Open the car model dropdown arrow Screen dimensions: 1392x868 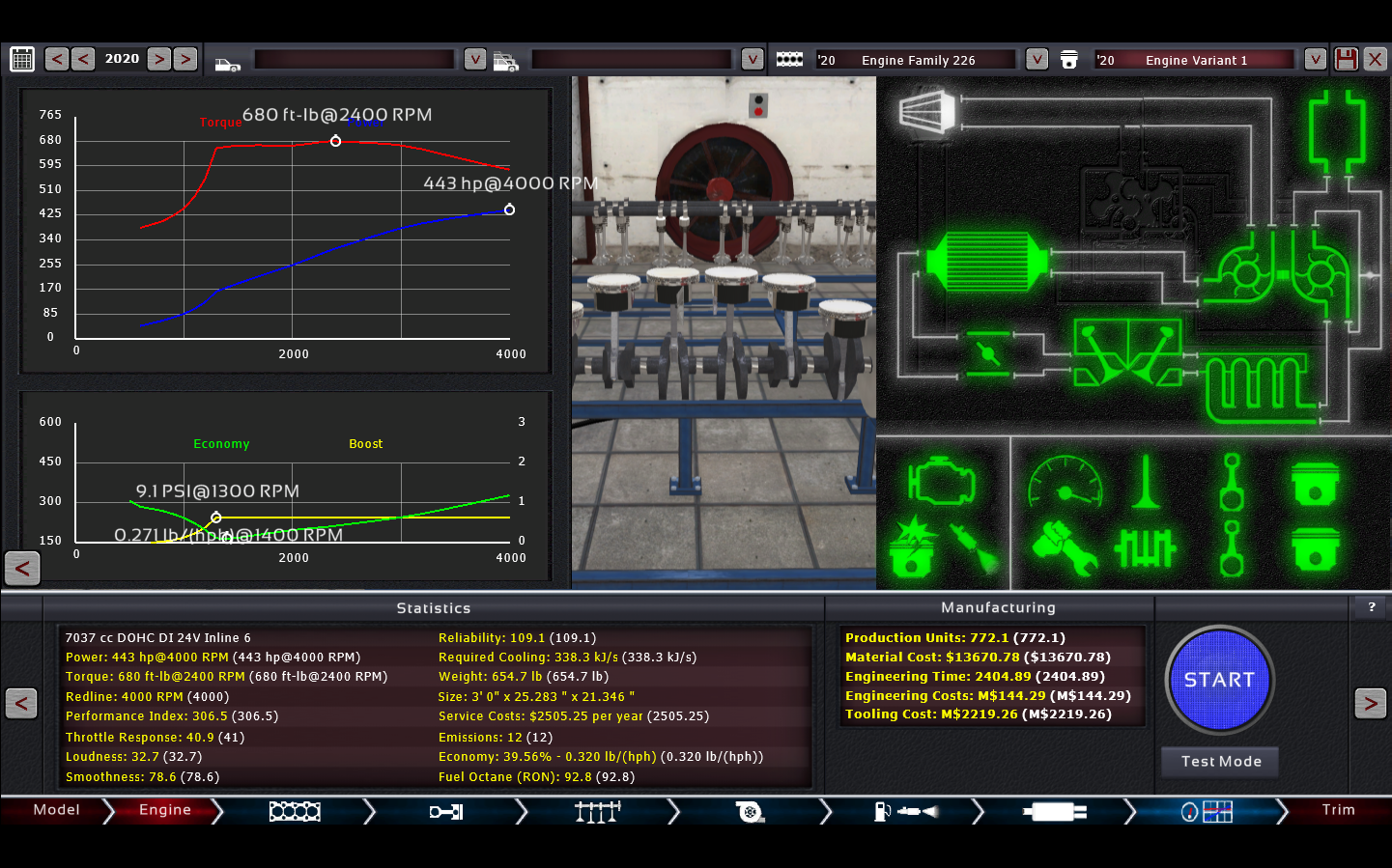click(475, 60)
